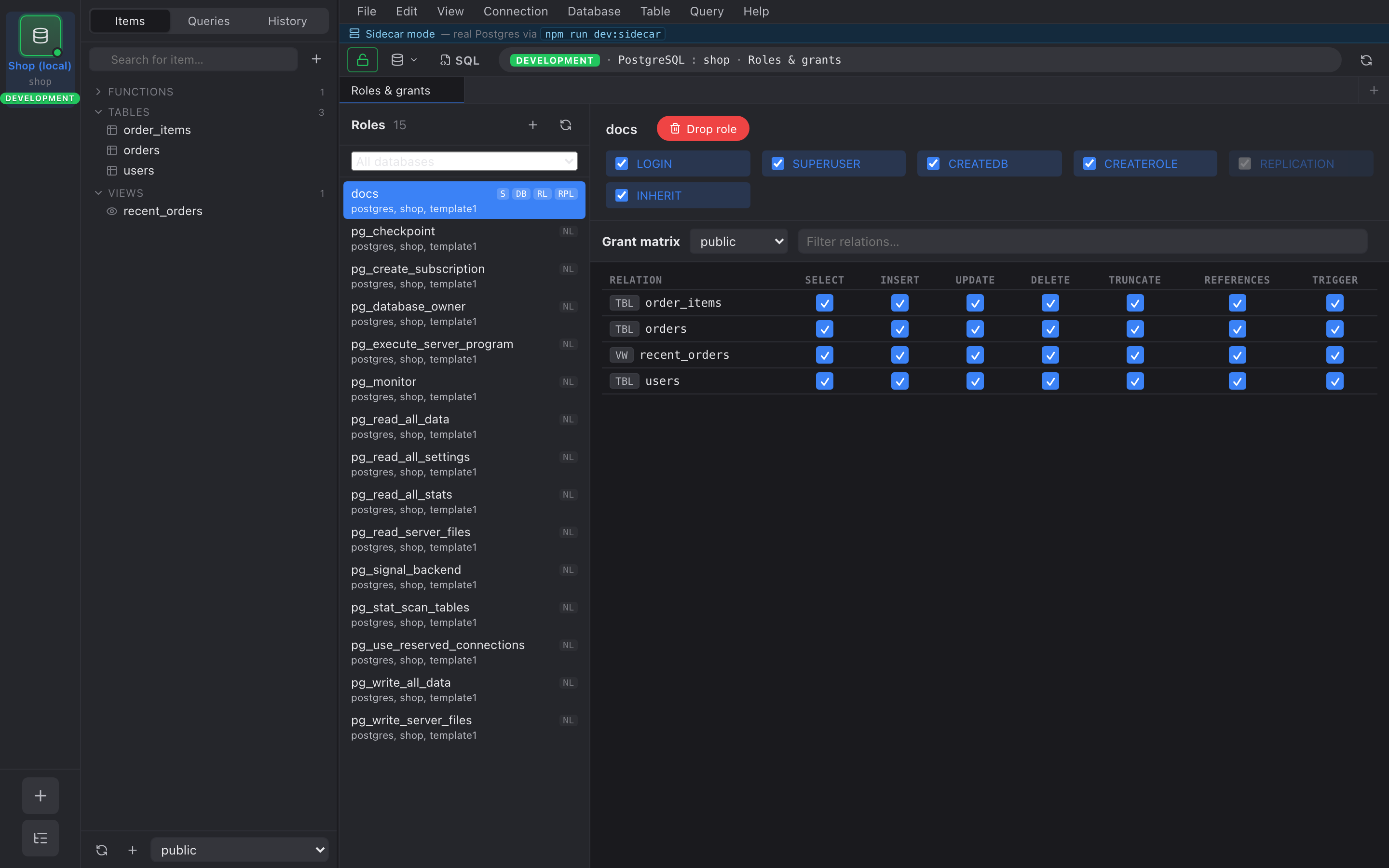This screenshot has width=1389, height=868.
Task: Toggle the CREATEROLE checkbox
Action: click(x=1089, y=163)
